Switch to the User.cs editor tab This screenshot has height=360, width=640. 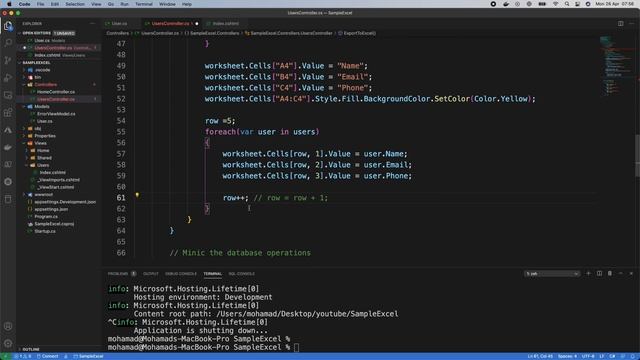(118, 24)
